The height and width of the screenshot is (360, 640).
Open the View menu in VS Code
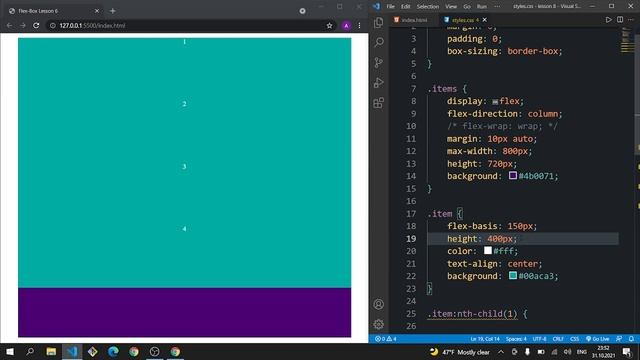(451, 7)
